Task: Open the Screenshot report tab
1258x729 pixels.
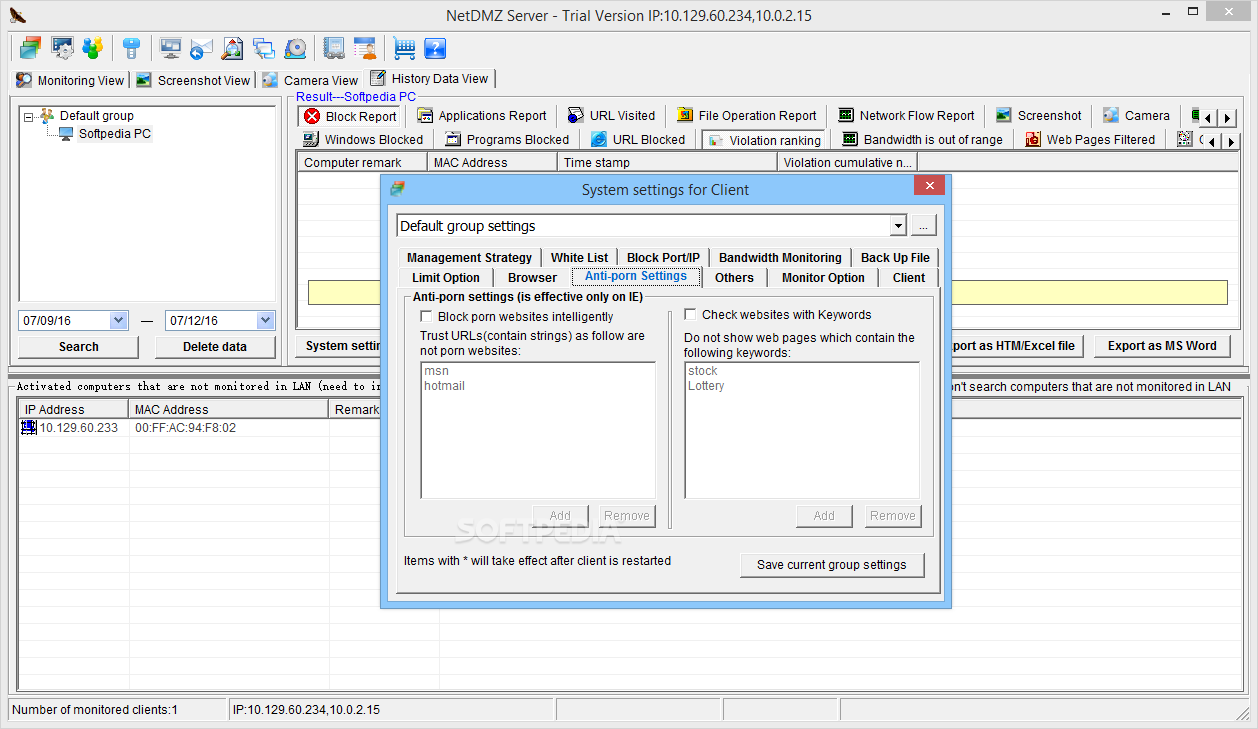Action: click(1038, 116)
